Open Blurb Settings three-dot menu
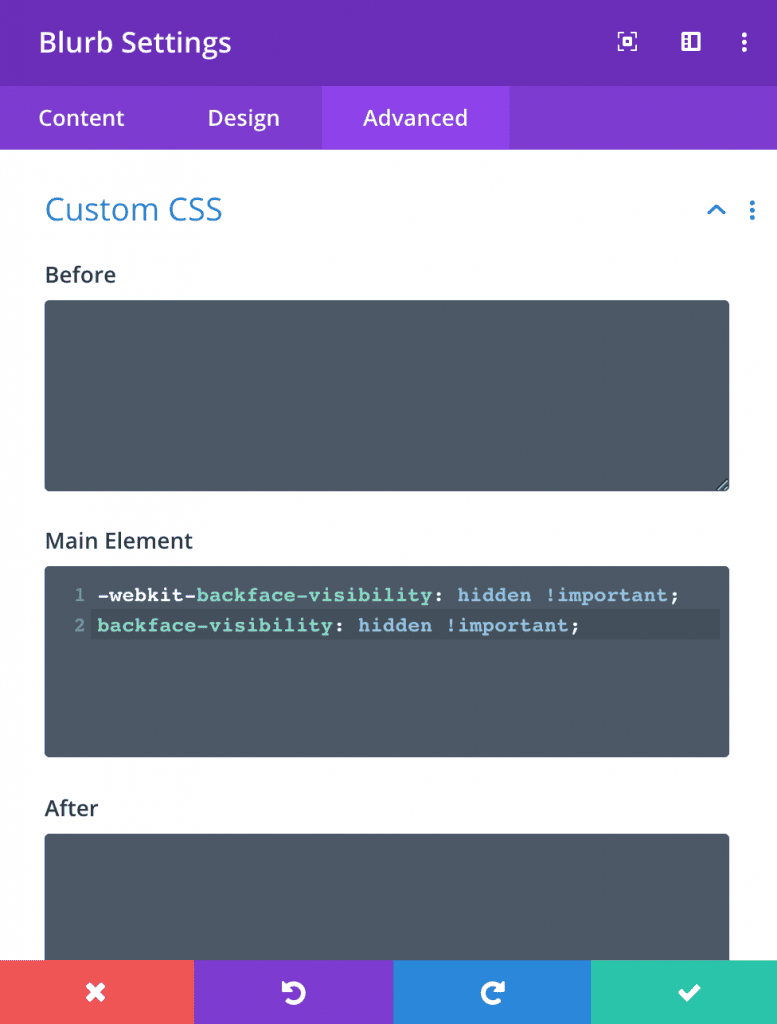Viewport: 777px width, 1024px height. point(744,42)
